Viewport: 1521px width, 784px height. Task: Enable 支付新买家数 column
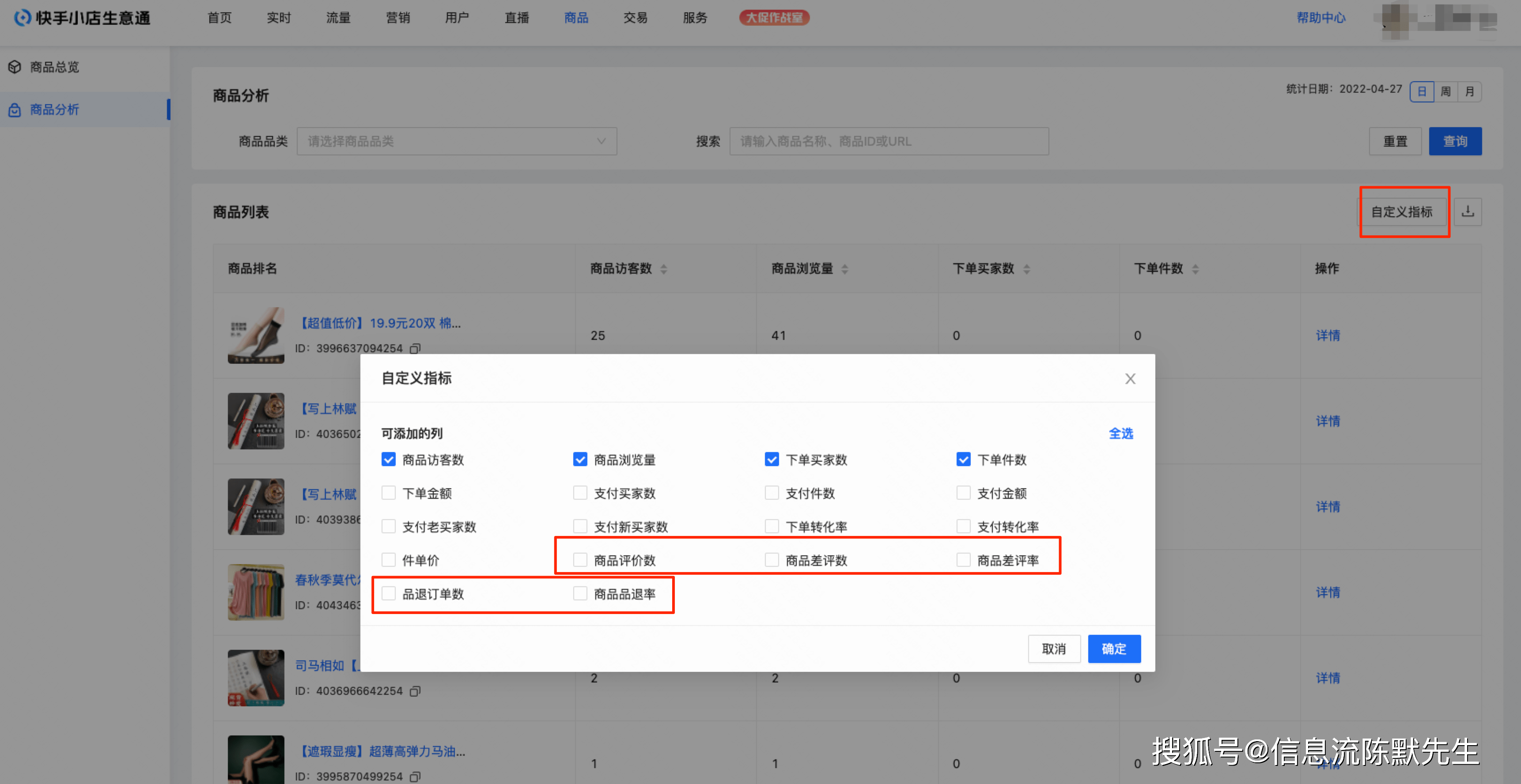click(580, 527)
